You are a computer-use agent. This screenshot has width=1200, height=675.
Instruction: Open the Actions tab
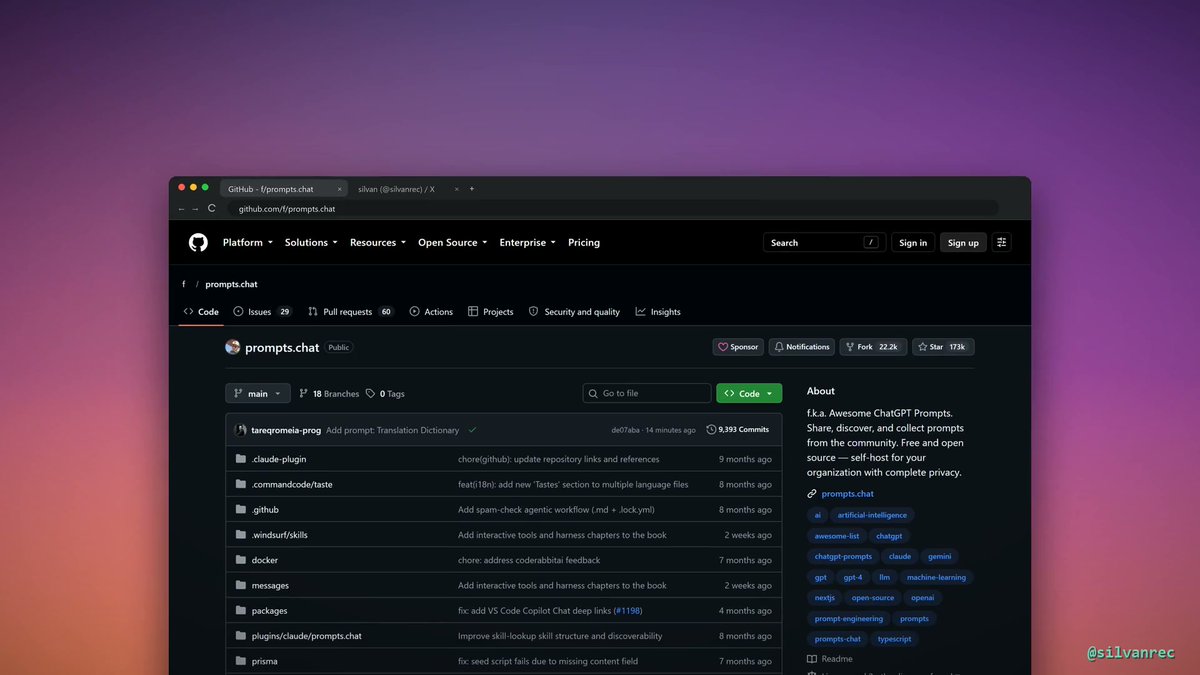tap(431, 312)
